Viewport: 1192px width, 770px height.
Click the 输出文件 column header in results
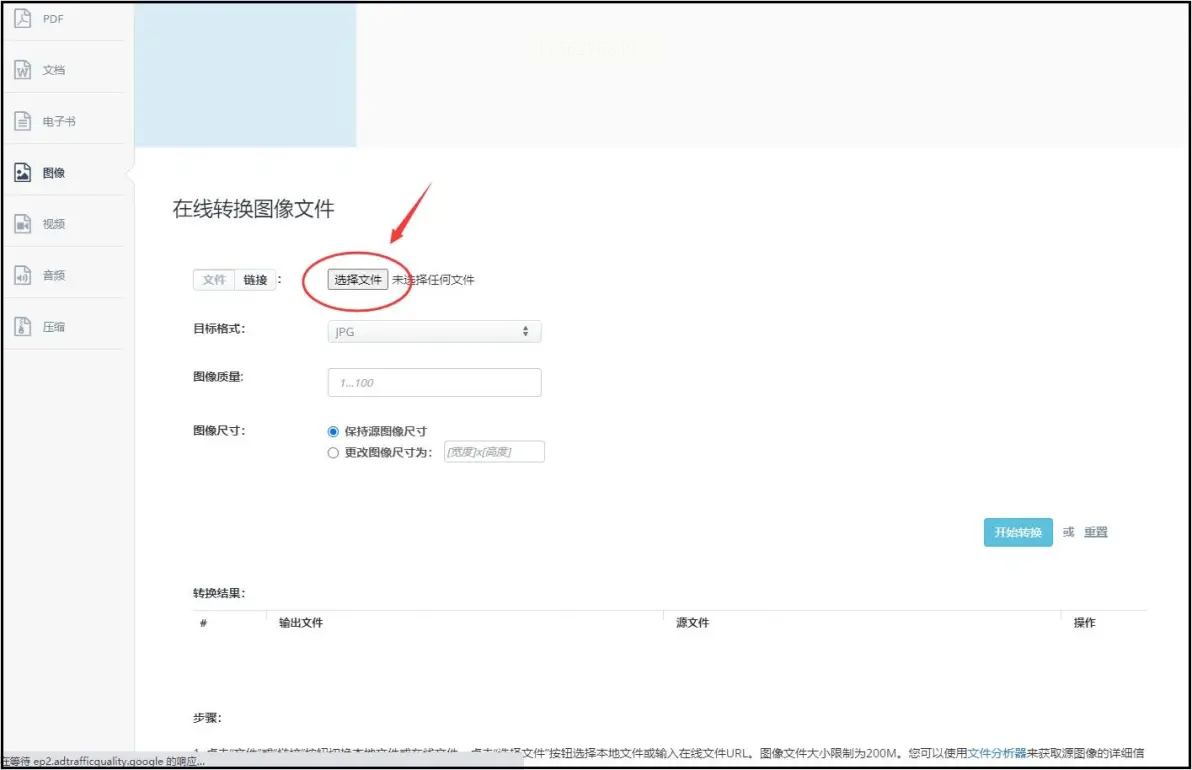point(301,623)
